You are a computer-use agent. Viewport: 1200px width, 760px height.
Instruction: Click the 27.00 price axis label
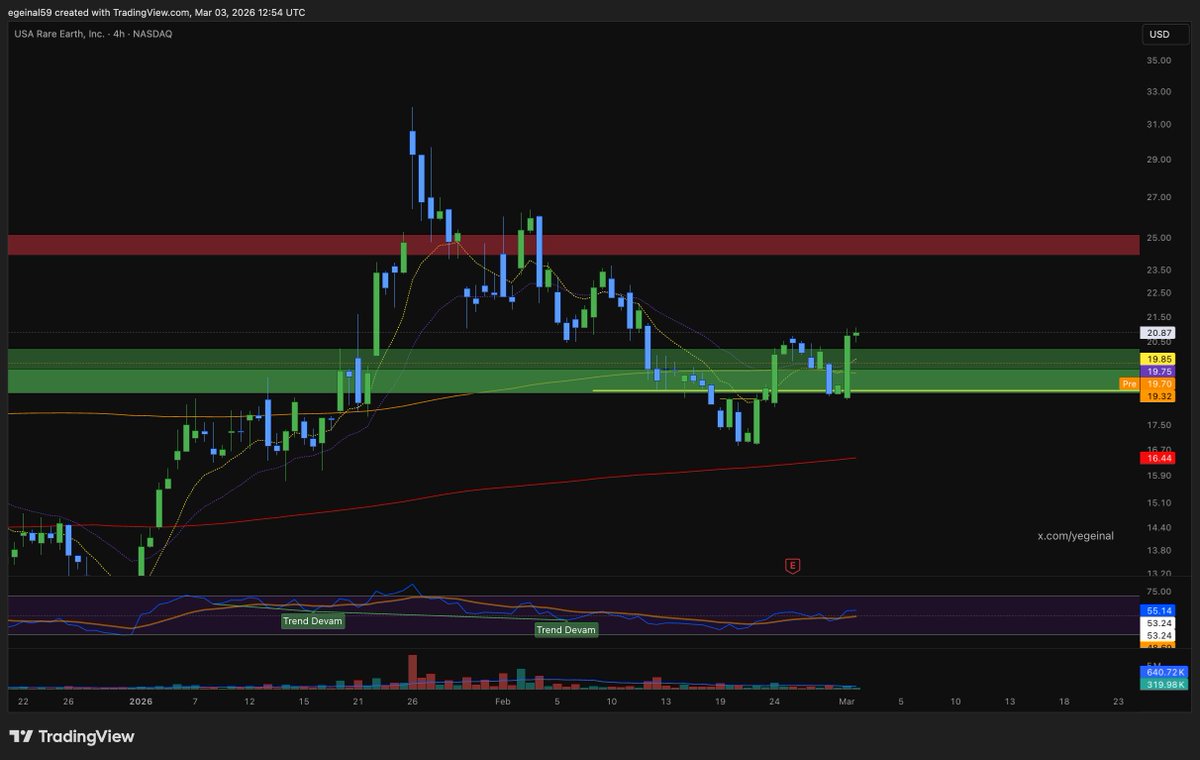[x=1160, y=197]
